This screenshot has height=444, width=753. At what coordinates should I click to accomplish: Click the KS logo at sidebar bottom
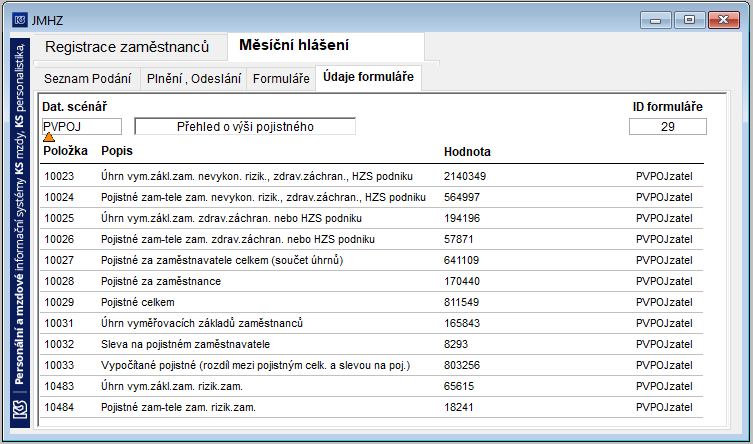pos(20,410)
